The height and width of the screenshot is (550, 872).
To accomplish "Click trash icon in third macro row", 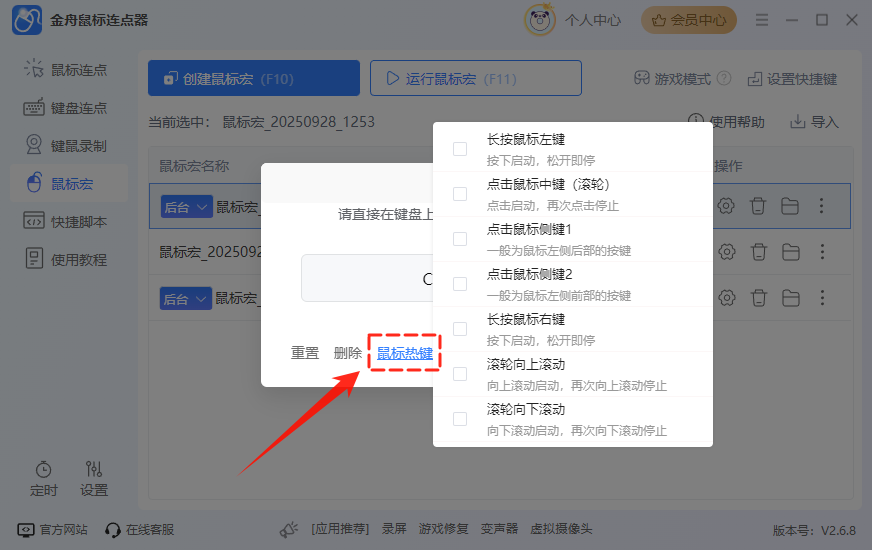I will click(x=759, y=298).
